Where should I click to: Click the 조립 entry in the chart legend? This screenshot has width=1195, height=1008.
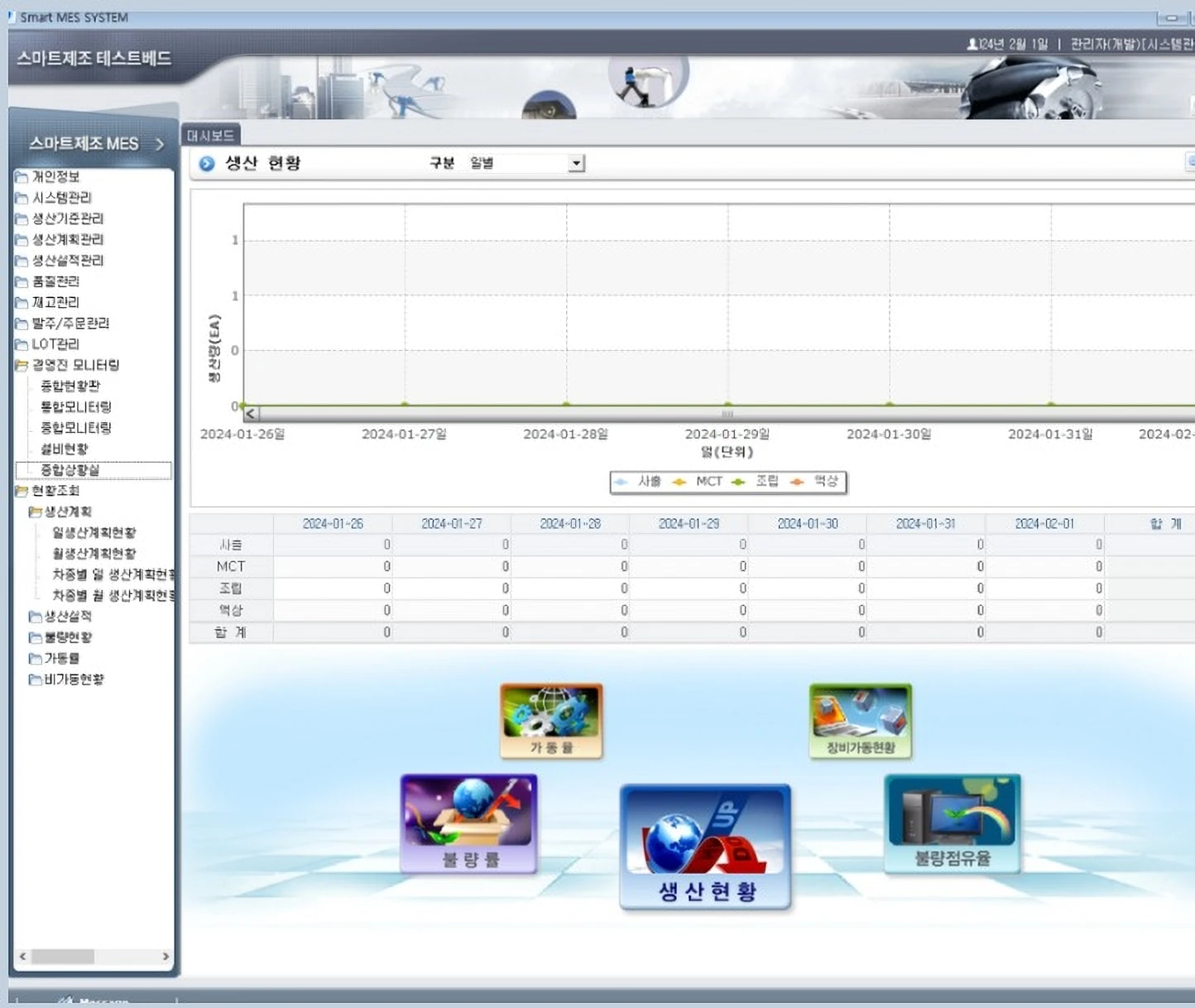pyautogui.click(x=756, y=482)
